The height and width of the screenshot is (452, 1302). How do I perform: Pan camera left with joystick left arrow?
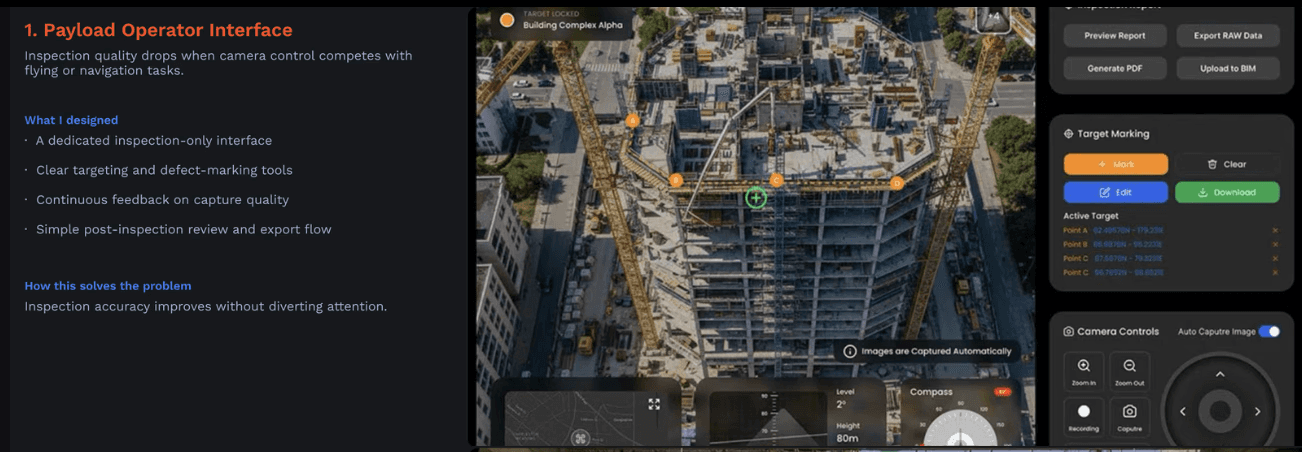(x=1183, y=411)
